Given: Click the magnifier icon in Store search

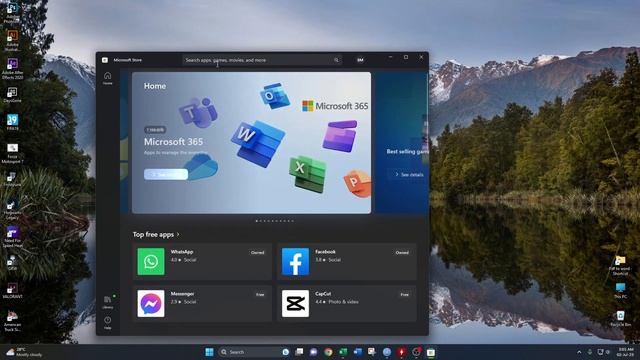Looking at the screenshot, I should click(336, 60).
